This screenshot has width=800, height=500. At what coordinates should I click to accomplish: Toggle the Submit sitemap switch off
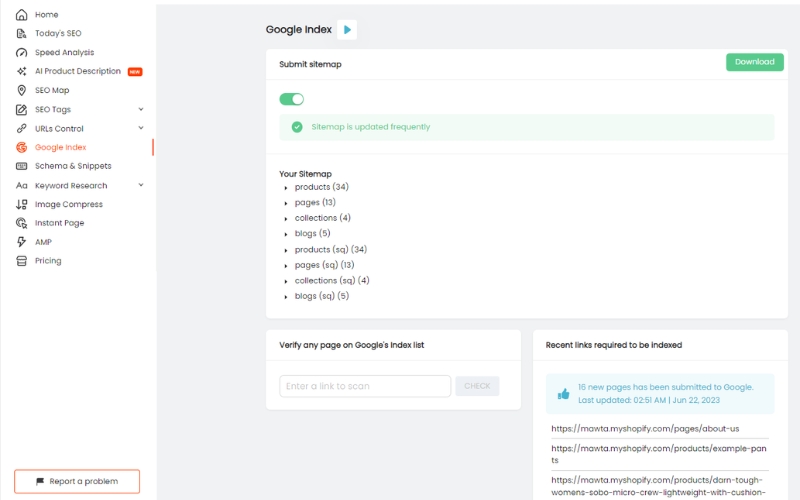point(292,99)
